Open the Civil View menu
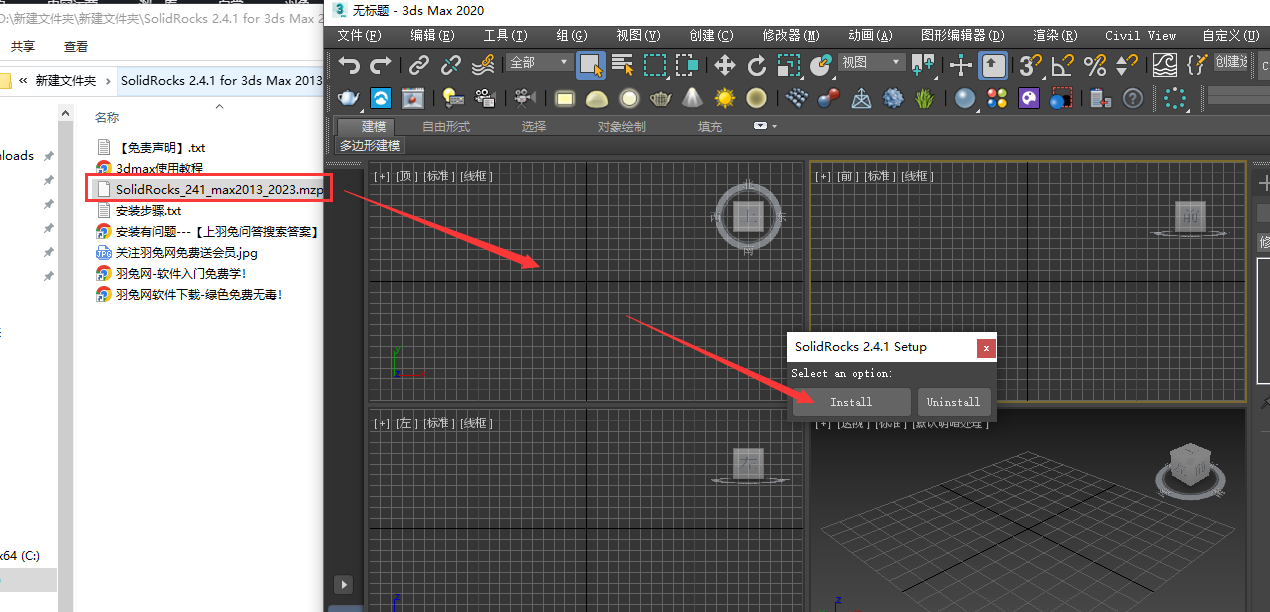This screenshot has height=612, width=1270. pos(1141,35)
